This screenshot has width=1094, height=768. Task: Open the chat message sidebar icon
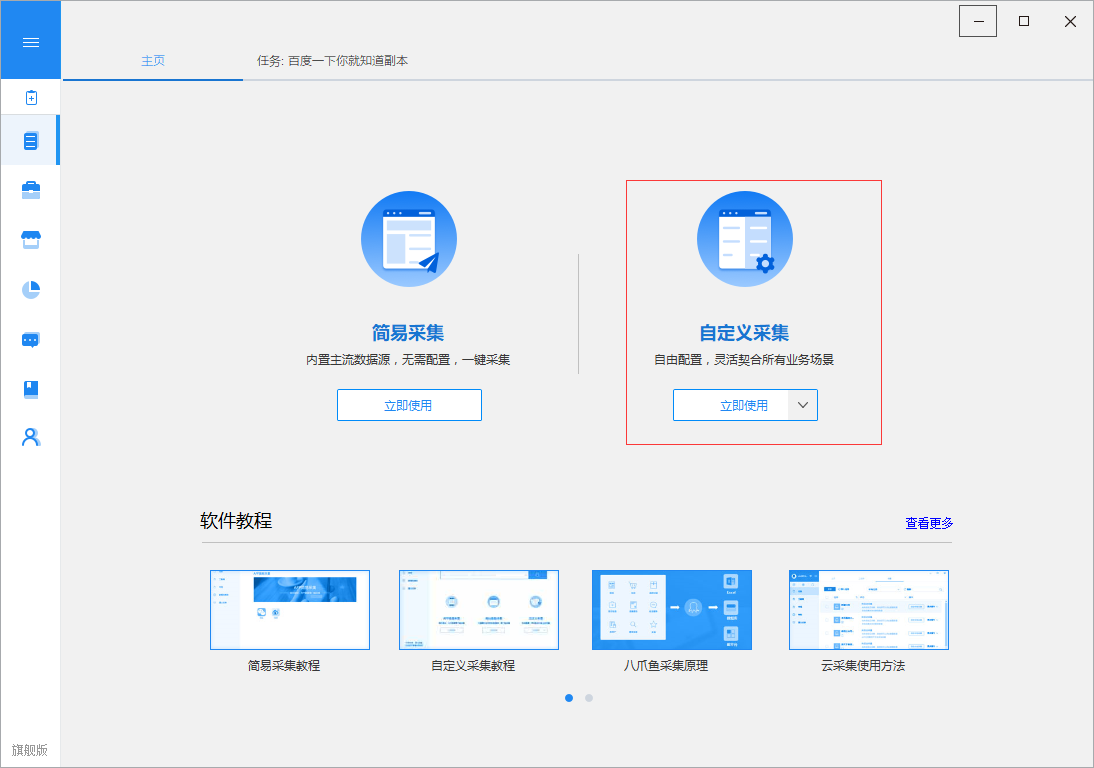[31, 340]
